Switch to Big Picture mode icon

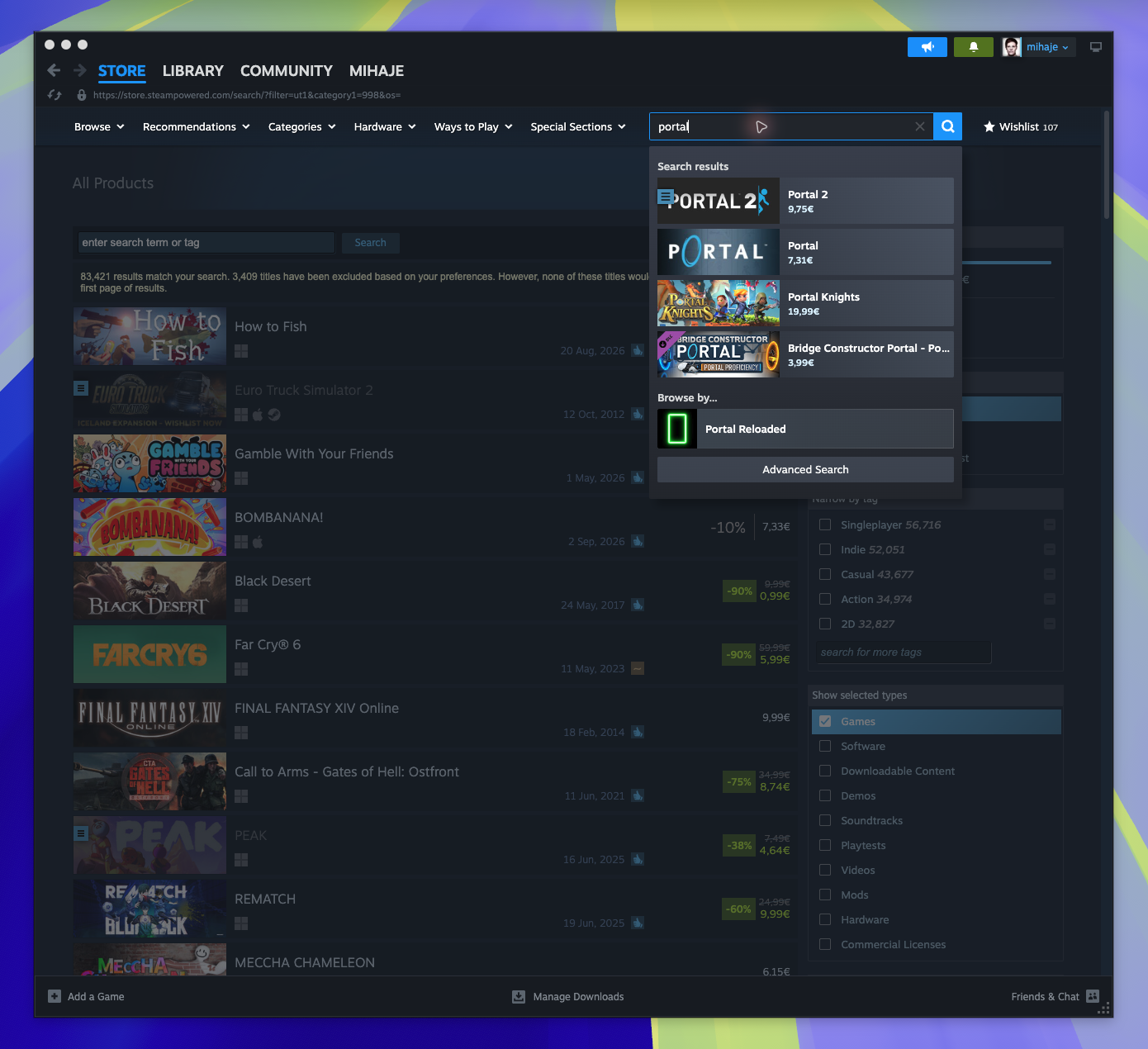pos(1096,47)
